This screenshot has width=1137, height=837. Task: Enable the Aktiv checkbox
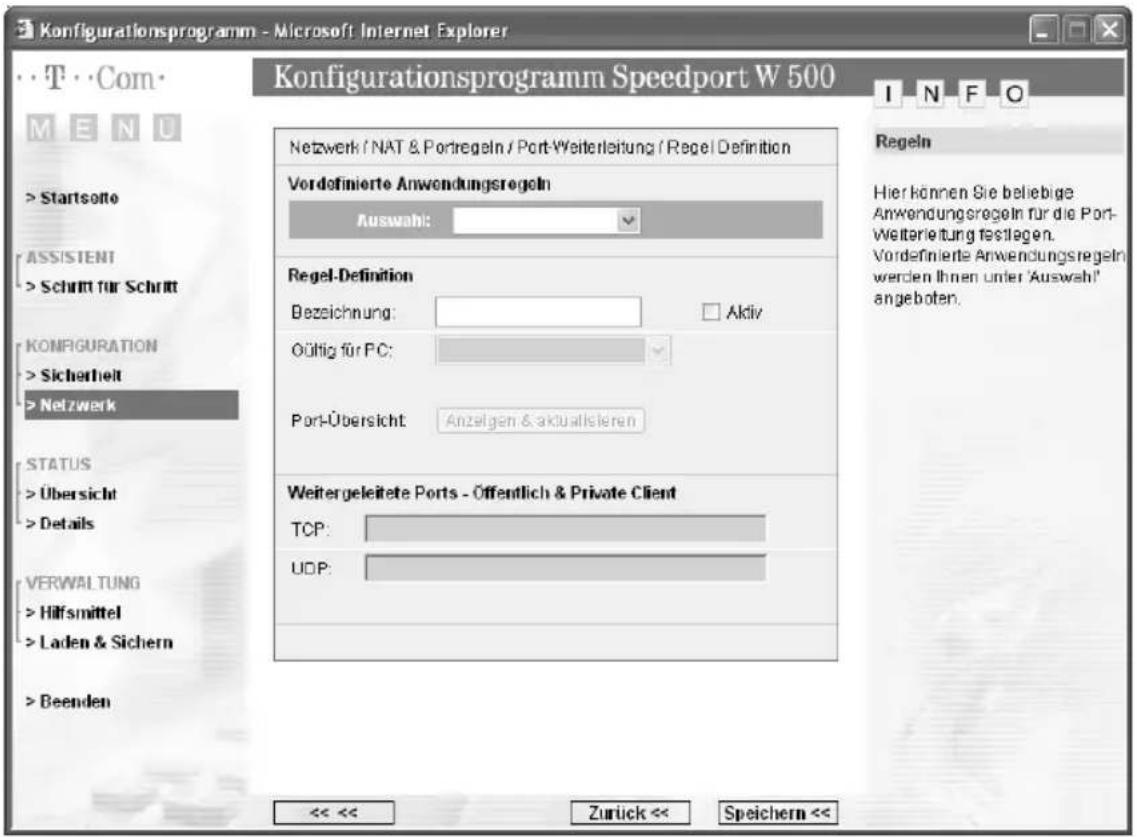tap(711, 312)
